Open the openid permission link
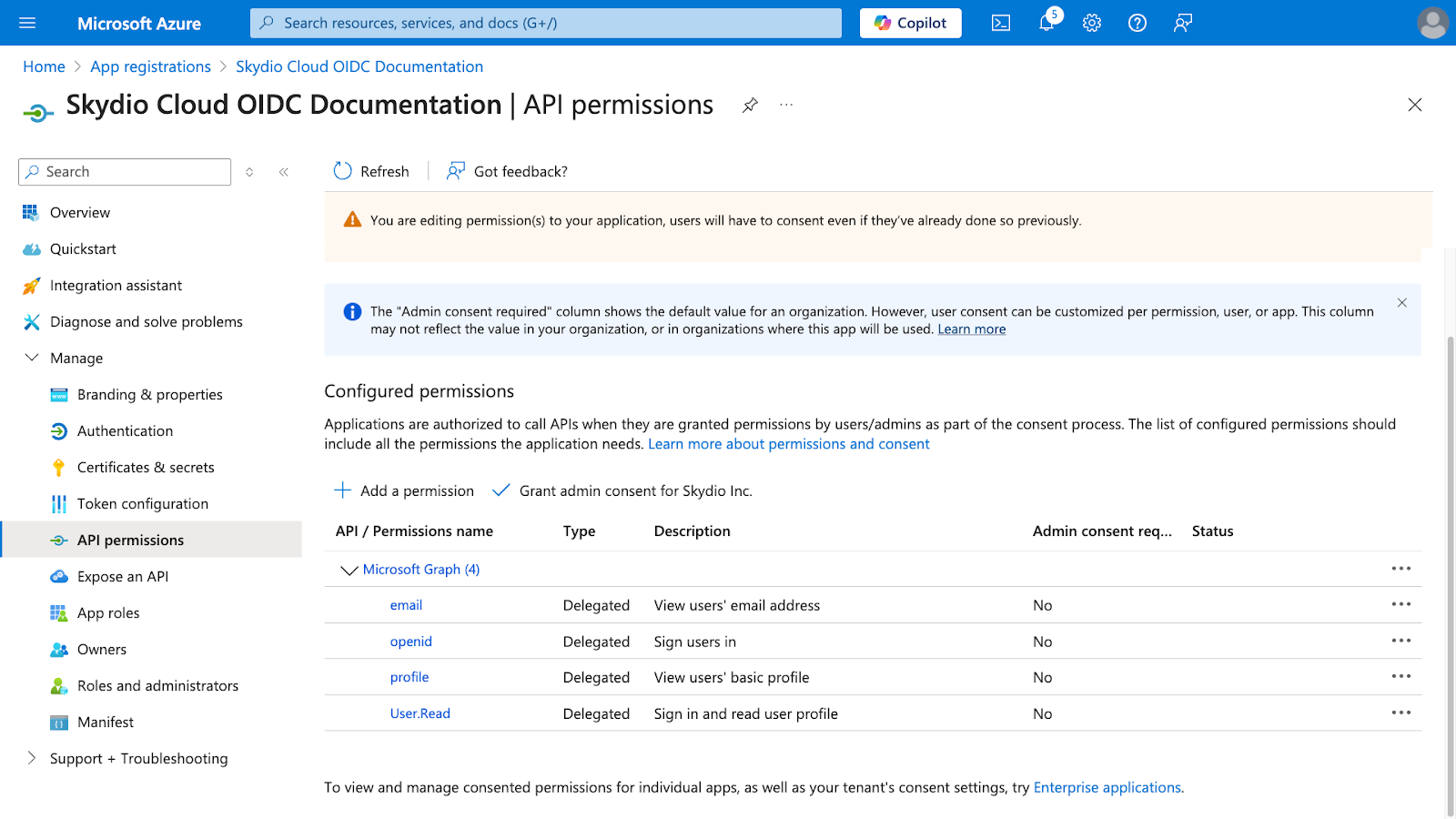 411,642
